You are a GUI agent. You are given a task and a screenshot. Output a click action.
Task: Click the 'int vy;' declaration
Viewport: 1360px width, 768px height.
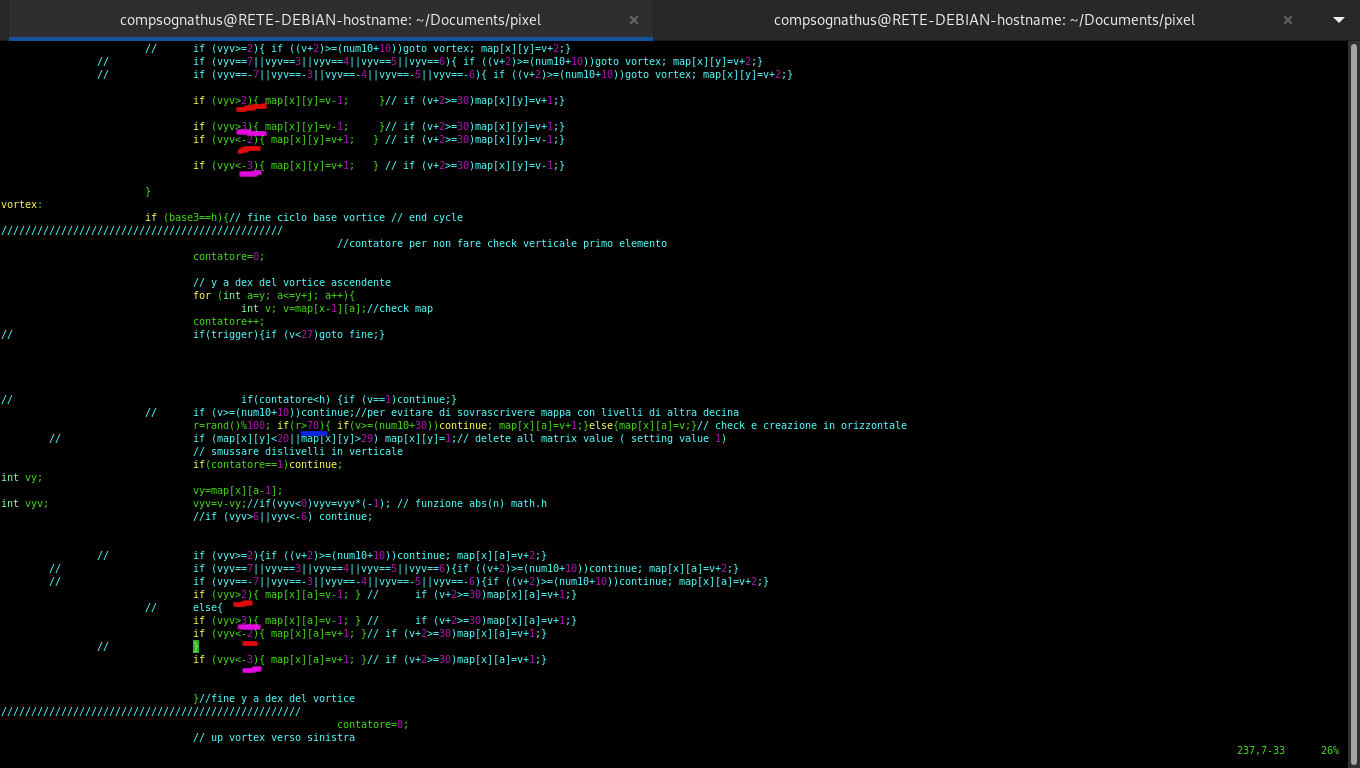(22, 477)
